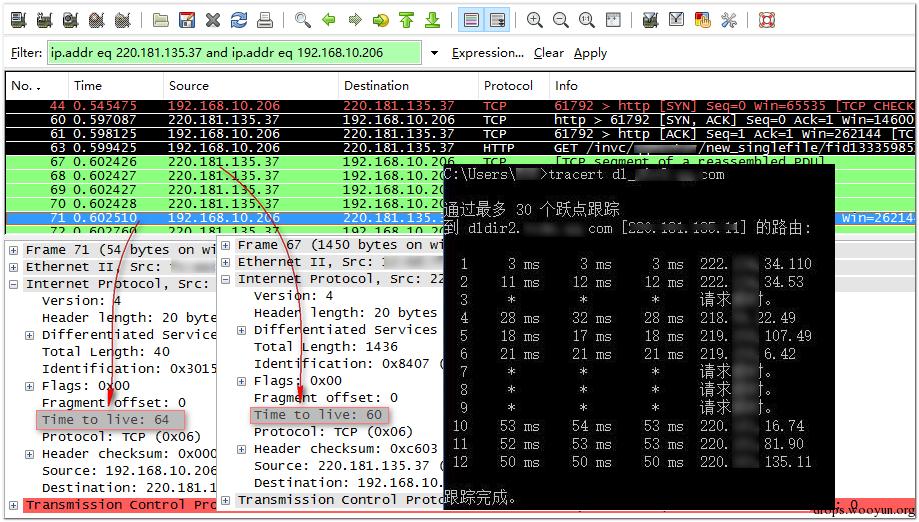Go to first packet arrow icon
919x522 pixels.
click(x=406, y=21)
